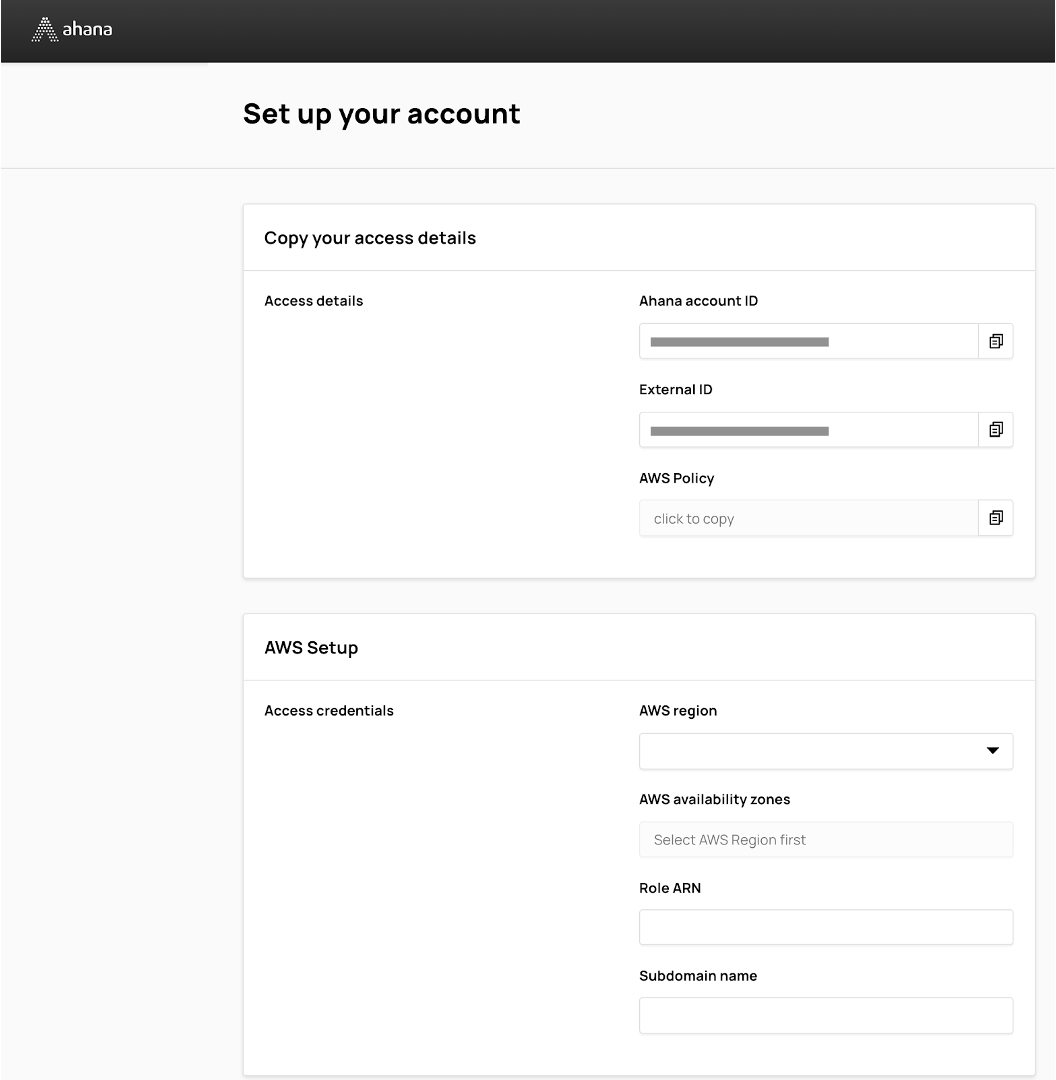Click the 'Access details' label
Viewport: 1056px width, 1080px height.
pyautogui.click(x=314, y=301)
